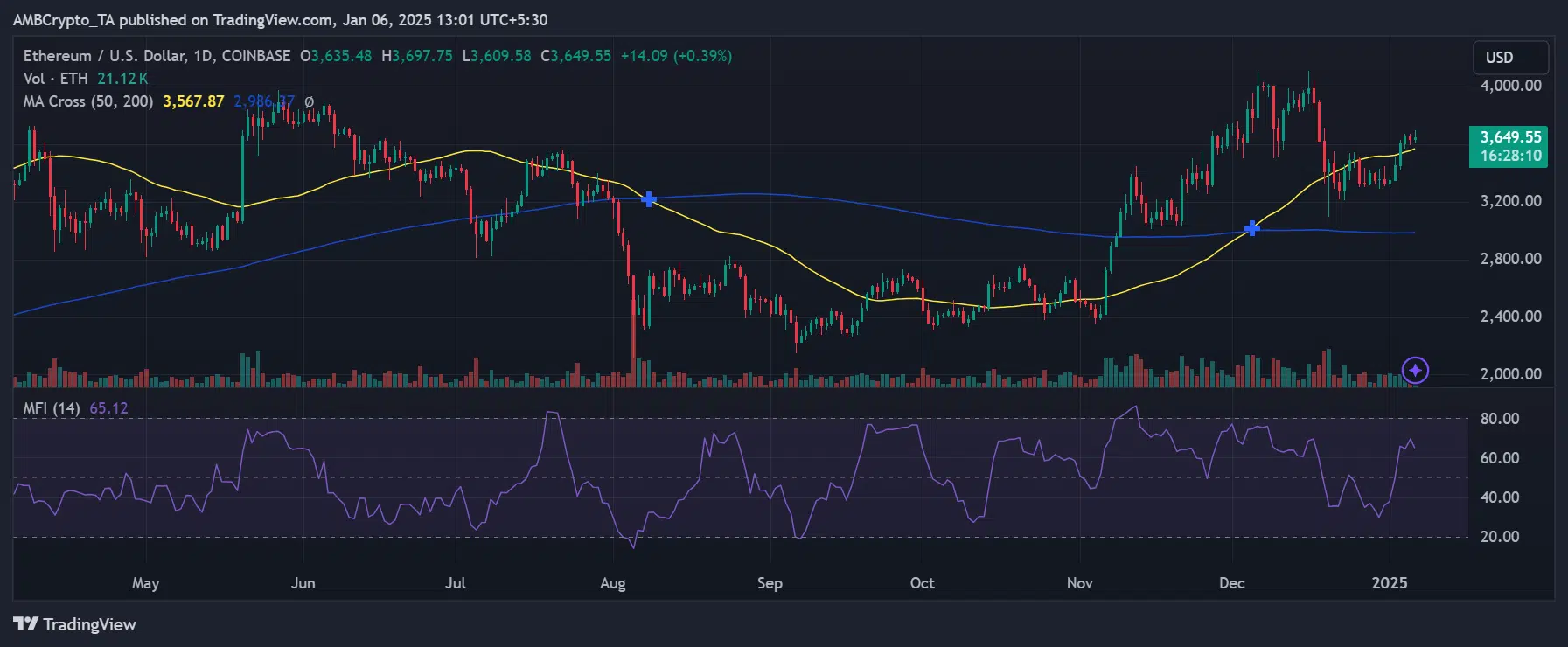The height and width of the screenshot is (647, 1568).
Task: Click the 20.00 MFI axis label
Action: [1499, 537]
